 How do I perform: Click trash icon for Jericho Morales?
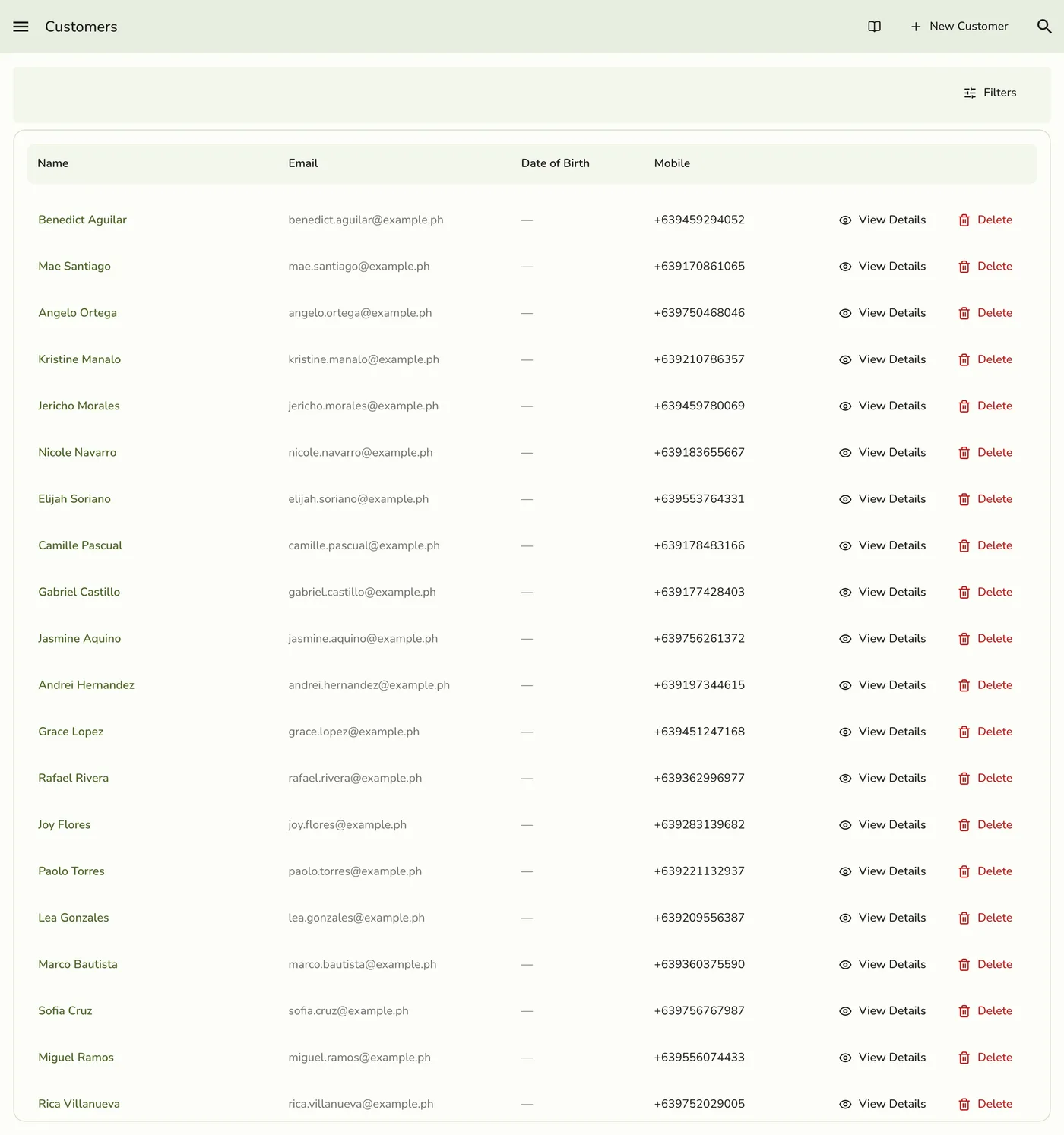pyautogui.click(x=964, y=406)
